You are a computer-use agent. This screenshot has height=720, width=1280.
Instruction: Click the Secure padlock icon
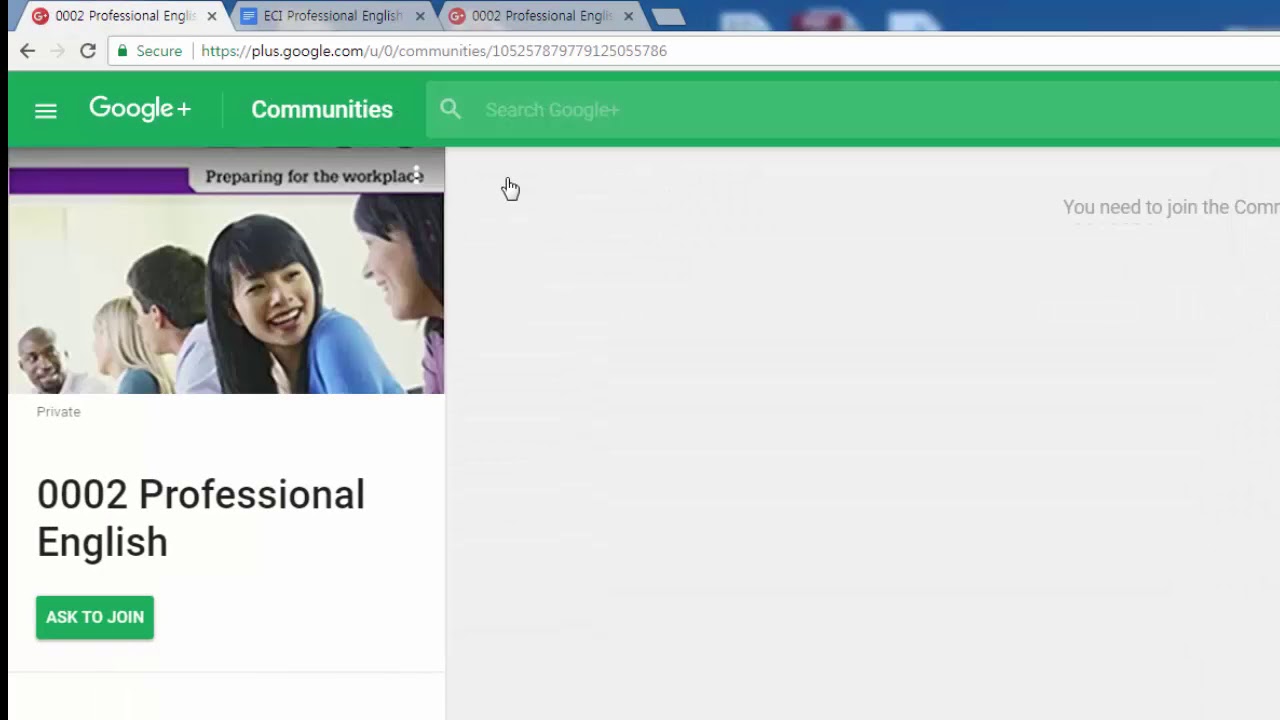click(x=122, y=51)
